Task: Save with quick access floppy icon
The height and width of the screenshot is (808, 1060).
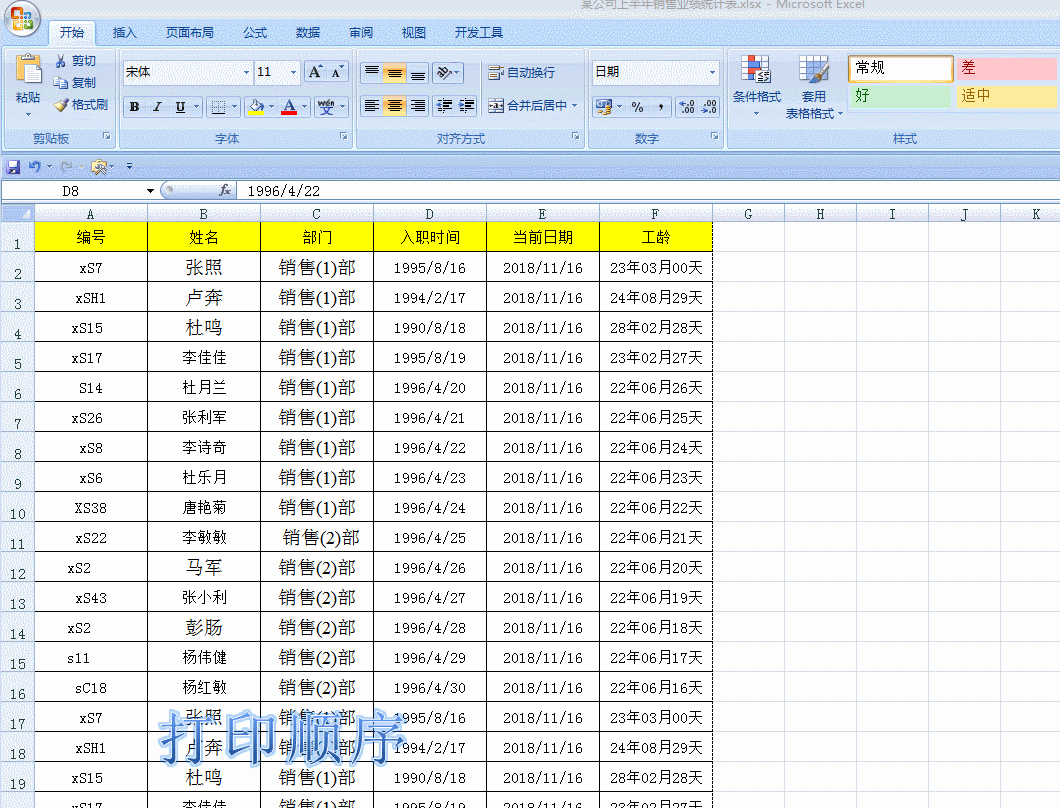Action: click(13, 166)
